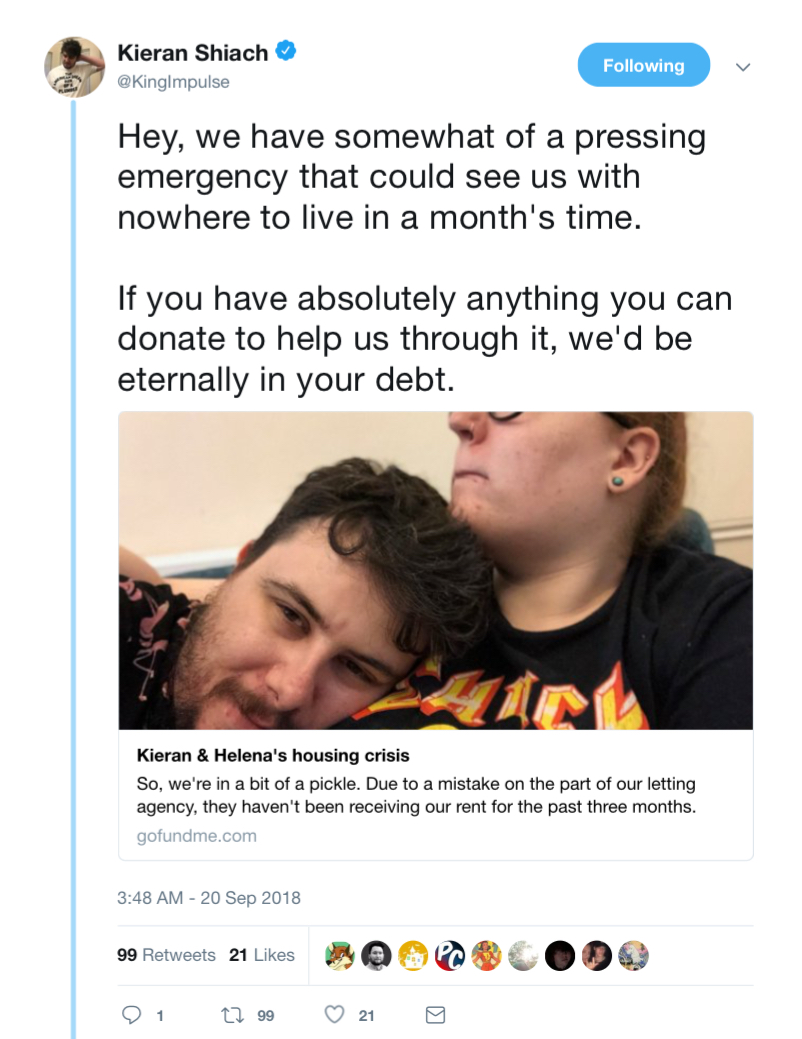Open the yellow castle liker avatar

[x=413, y=956]
